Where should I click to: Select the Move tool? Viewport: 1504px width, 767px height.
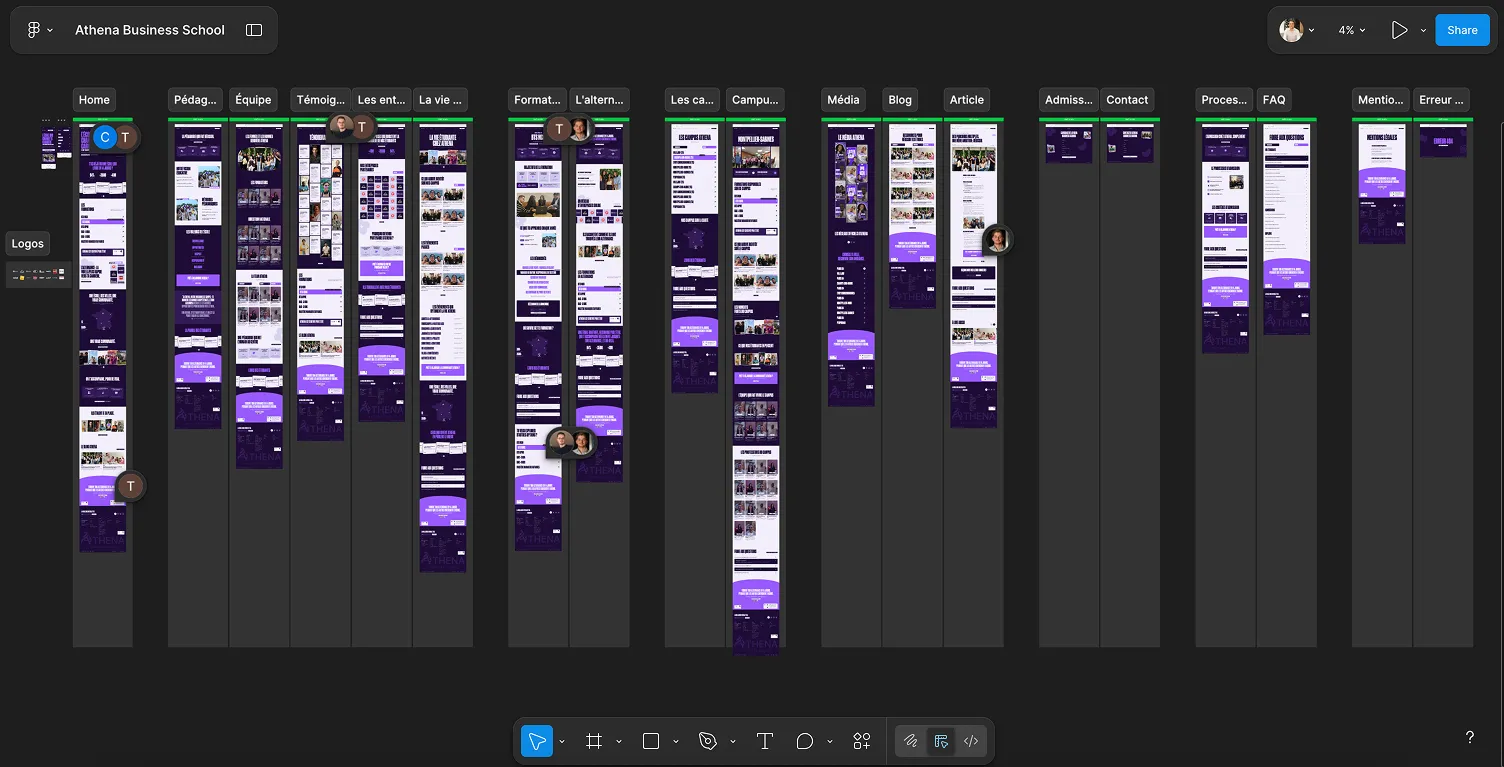[537, 741]
